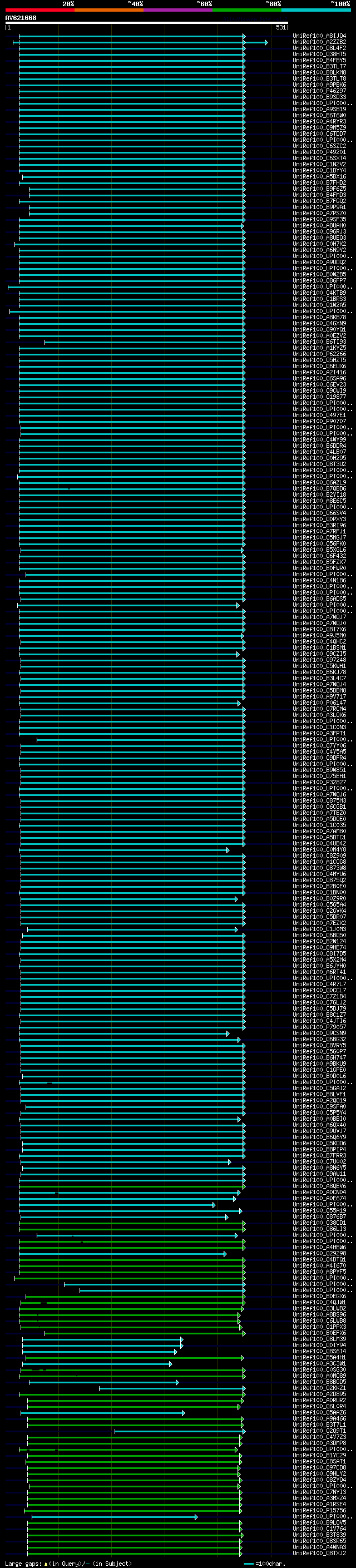356x1568 pixels.
Task: Select the UniRef100_A4RYR3 label
Action: pos(319,122)
